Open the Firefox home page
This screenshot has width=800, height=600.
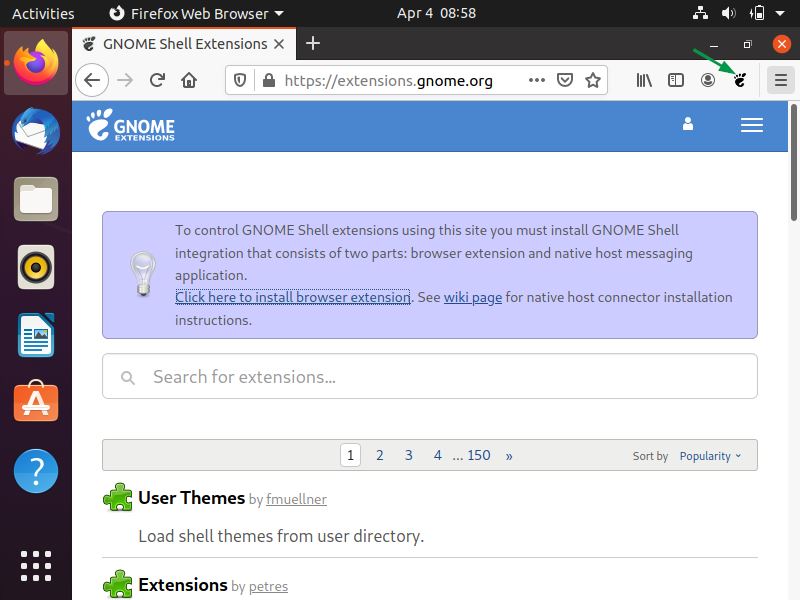189,80
